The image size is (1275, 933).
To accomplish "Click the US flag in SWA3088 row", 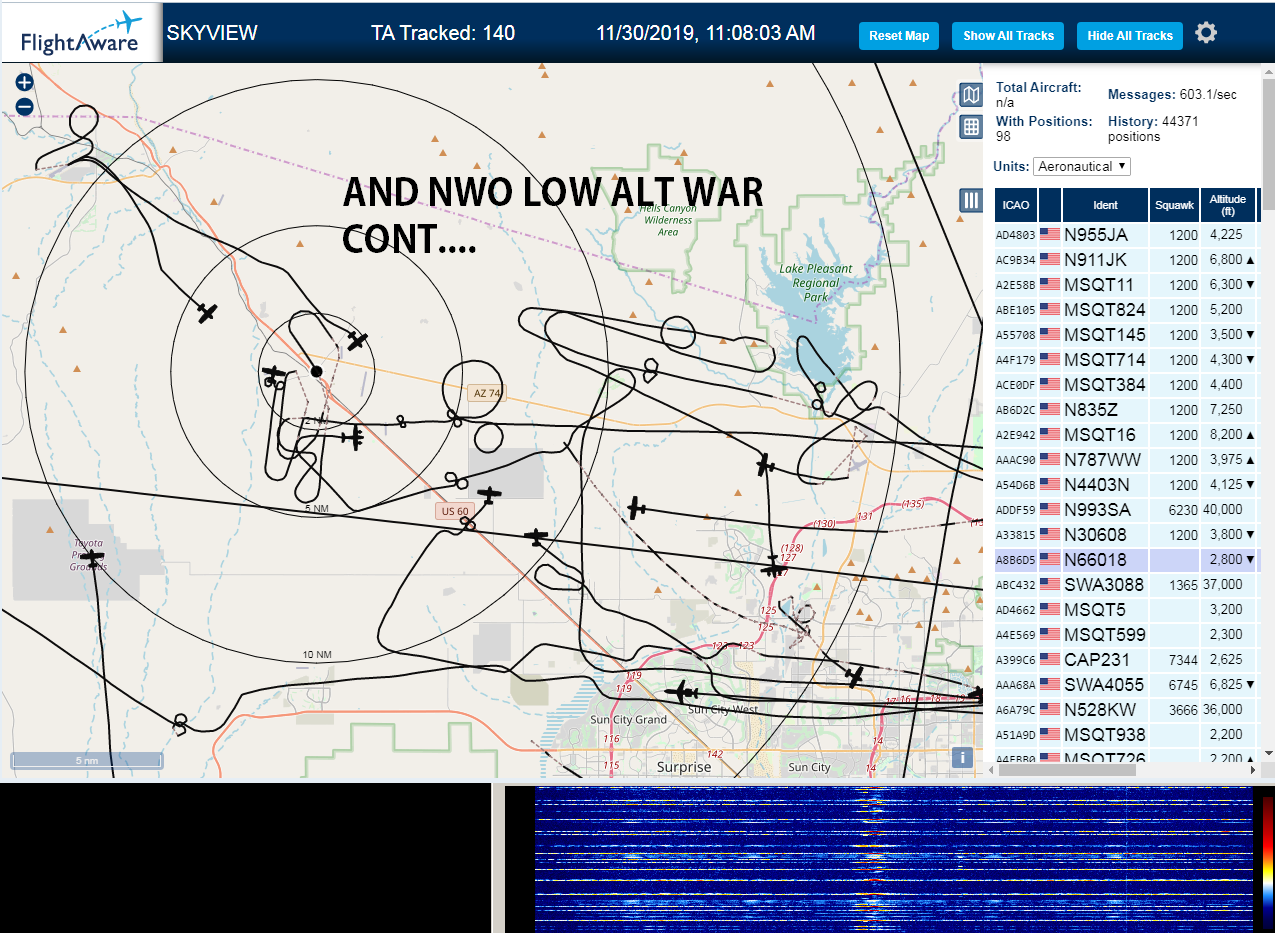I will pos(1050,584).
